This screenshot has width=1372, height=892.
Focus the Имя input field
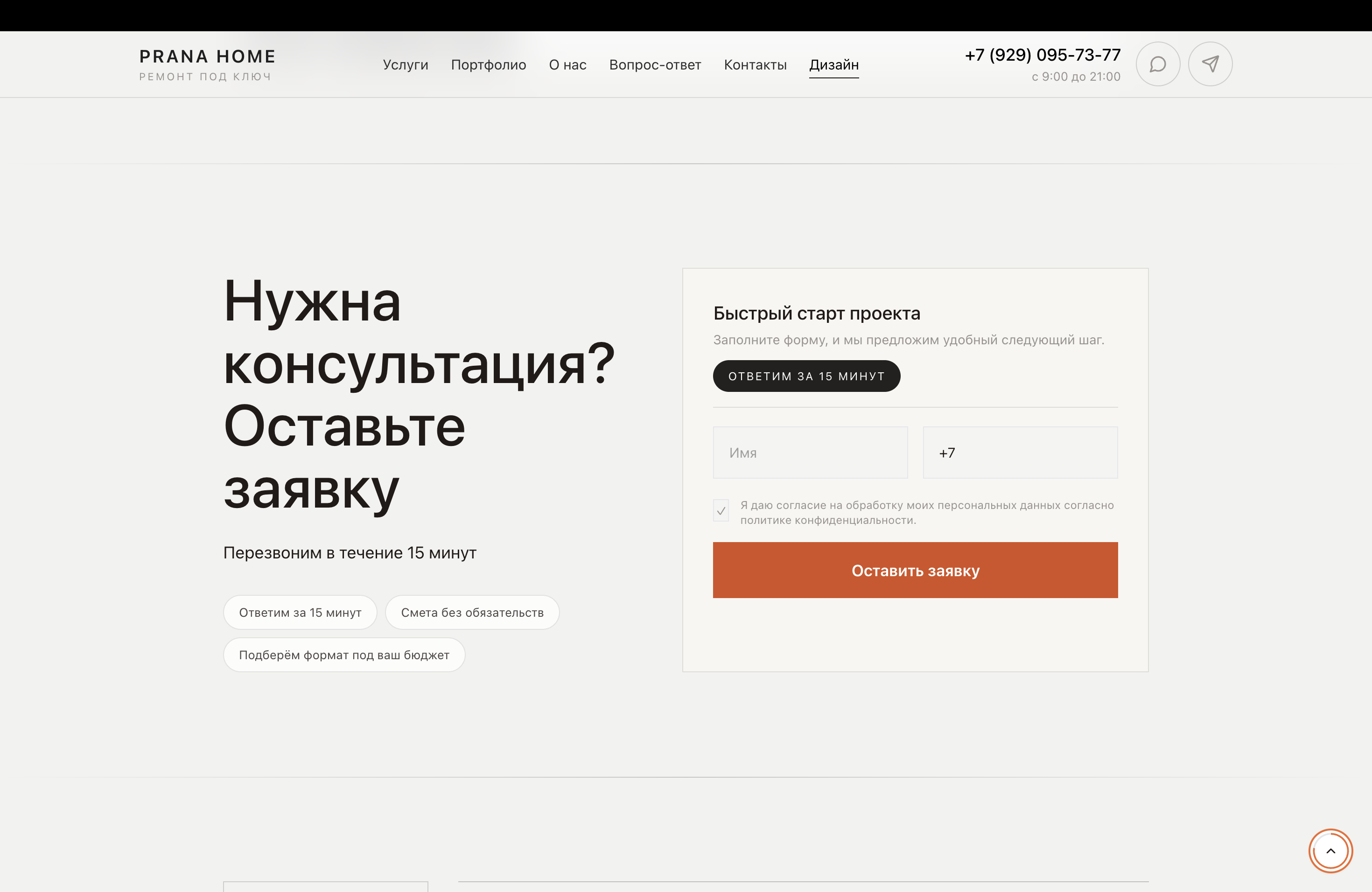[x=810, y=453]
